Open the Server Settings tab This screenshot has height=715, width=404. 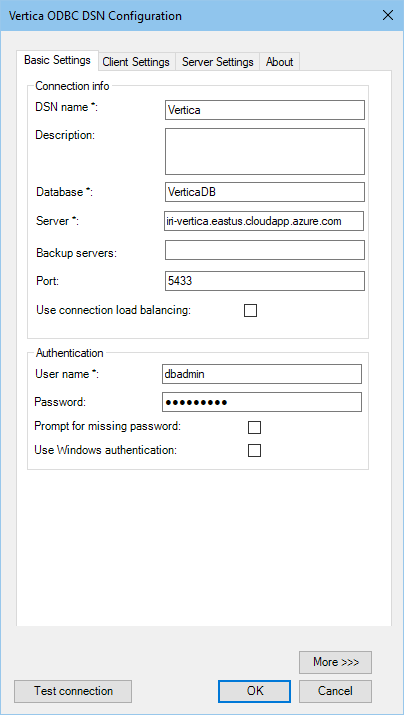click(x=218, y=62)
